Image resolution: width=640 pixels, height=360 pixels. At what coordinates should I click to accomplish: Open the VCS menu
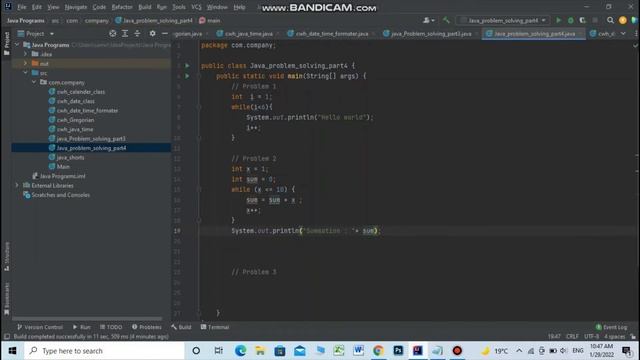pyautogui.click(x=196, y=7)
